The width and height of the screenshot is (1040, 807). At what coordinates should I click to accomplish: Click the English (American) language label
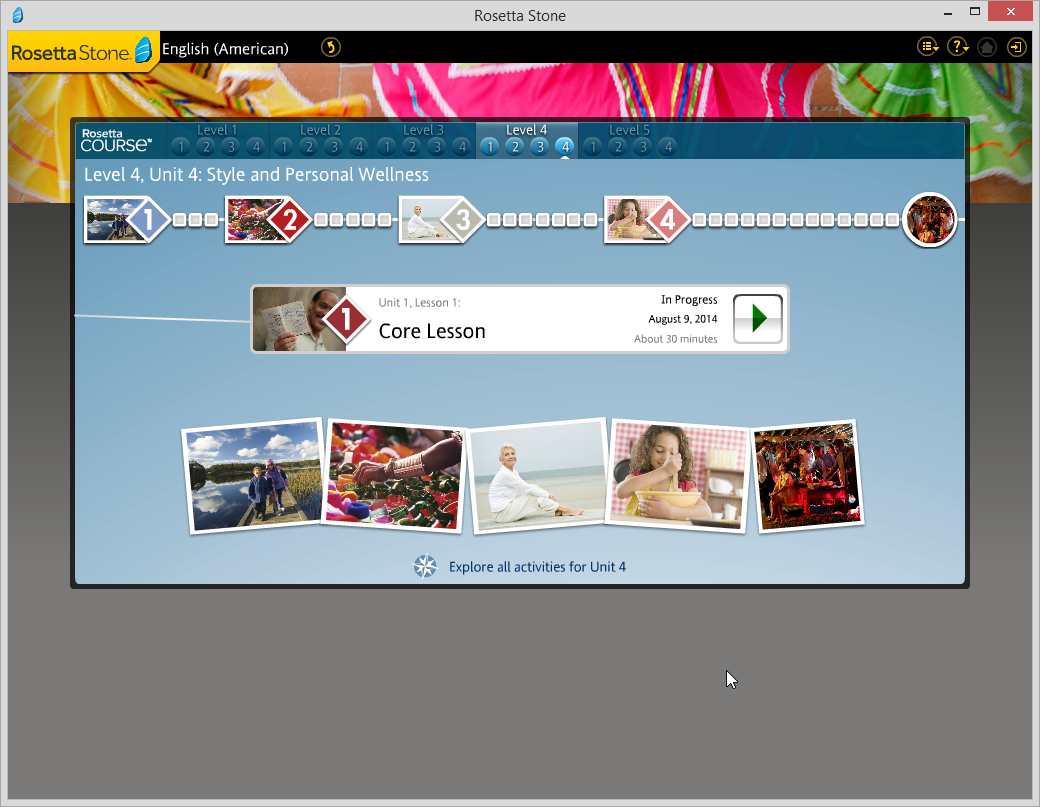225,49
